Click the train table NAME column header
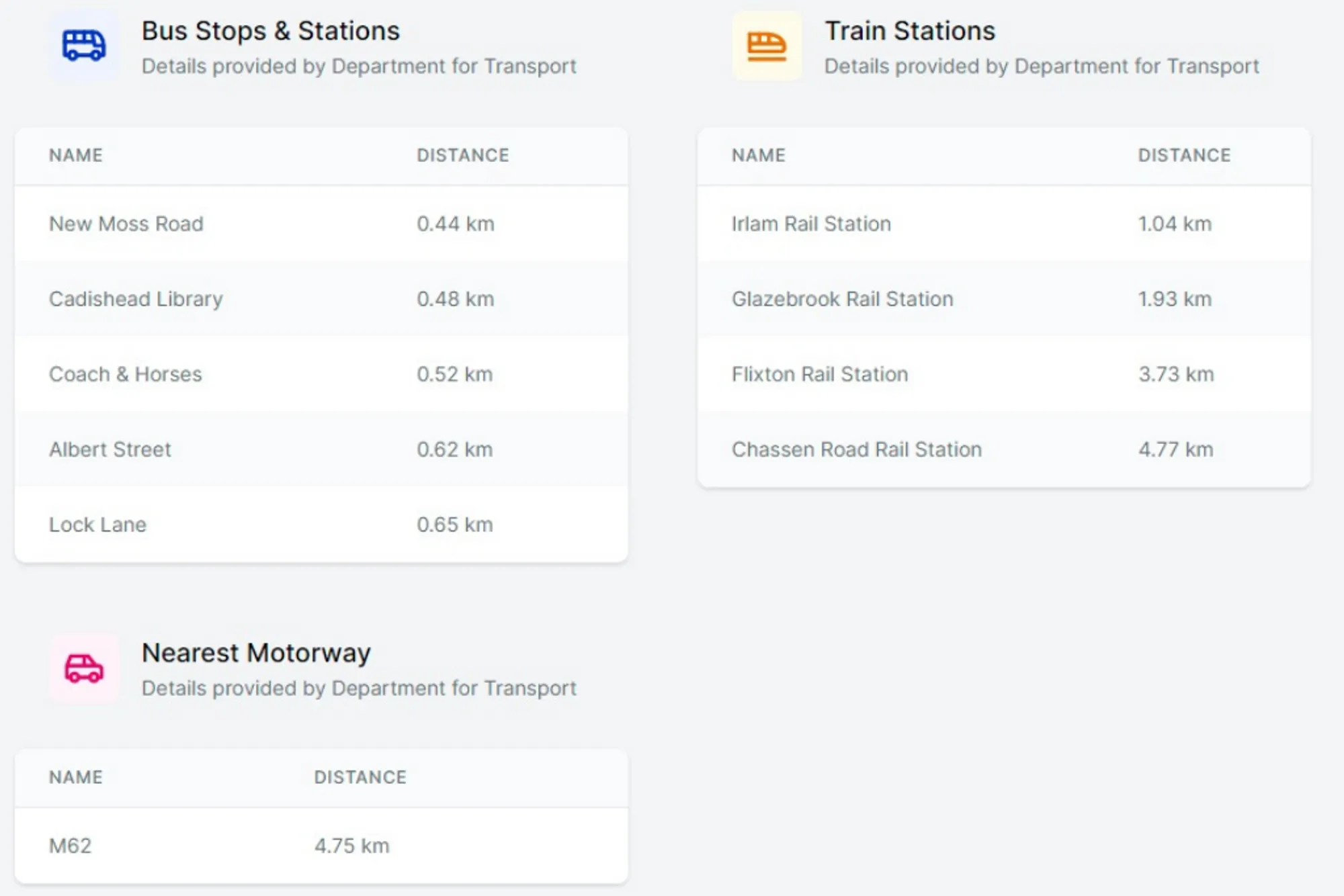 point(758,155)
